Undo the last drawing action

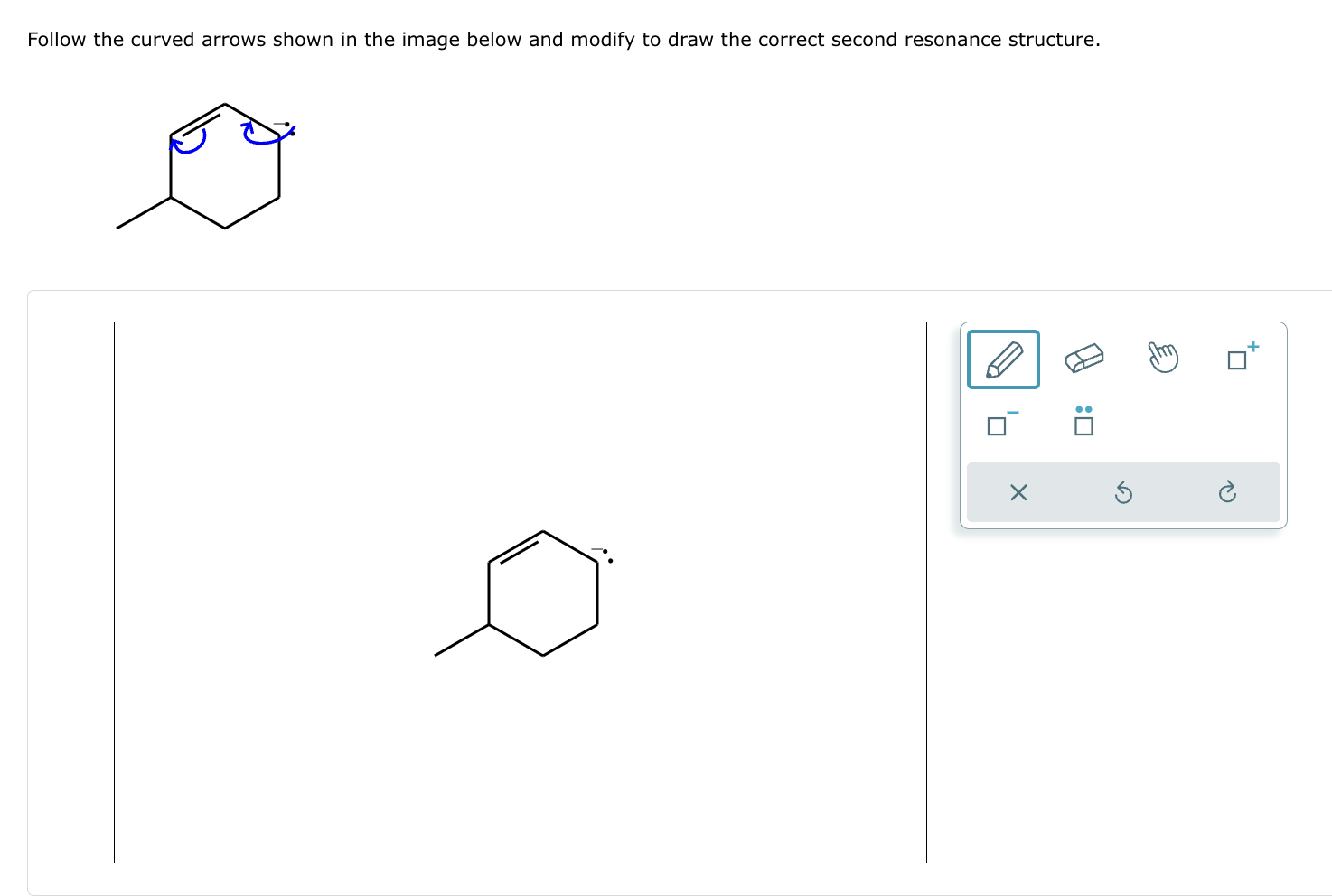click(x=1123, y=492)
